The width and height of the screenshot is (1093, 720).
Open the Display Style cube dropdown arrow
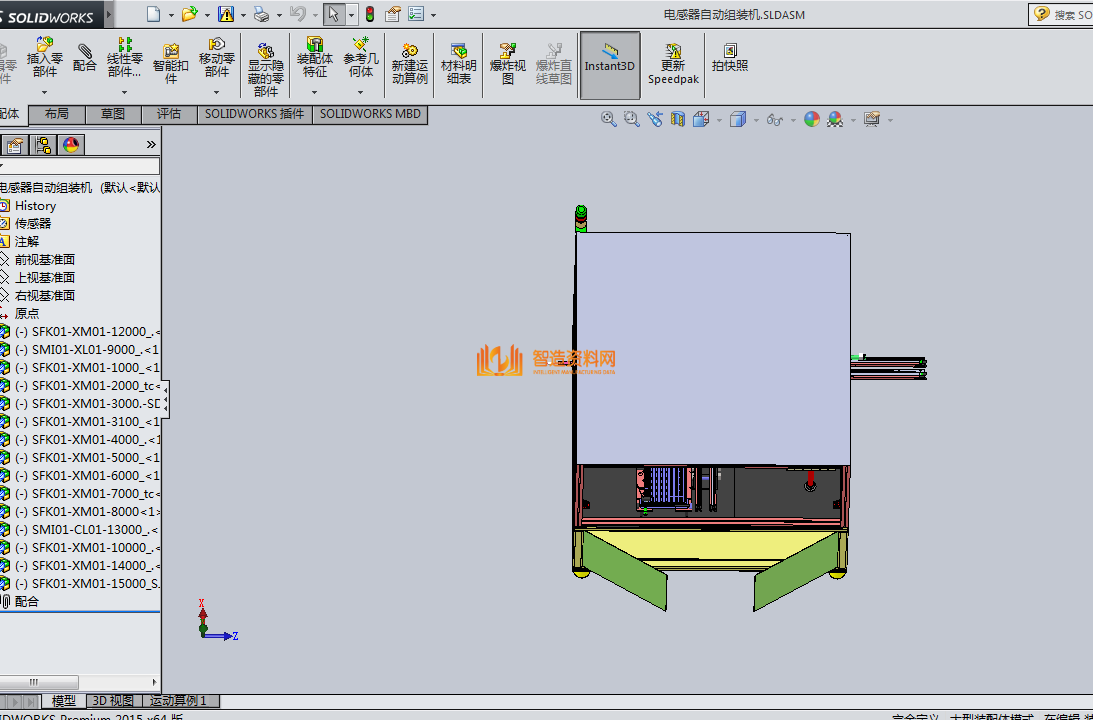coord(756,120)
